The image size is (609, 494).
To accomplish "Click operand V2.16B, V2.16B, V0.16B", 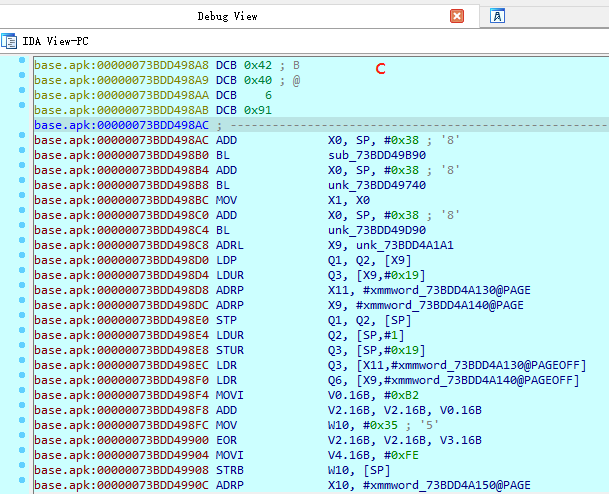I will coord(405,411).
